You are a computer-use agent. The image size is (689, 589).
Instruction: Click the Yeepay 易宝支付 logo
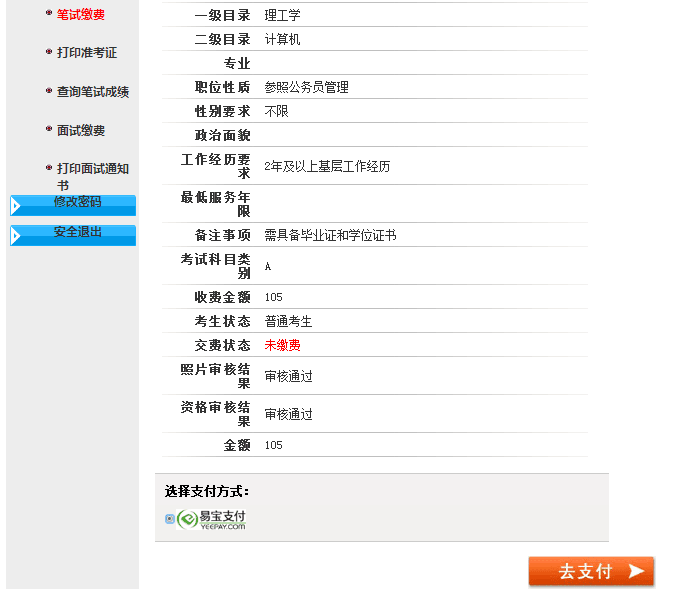pos(212,519)
